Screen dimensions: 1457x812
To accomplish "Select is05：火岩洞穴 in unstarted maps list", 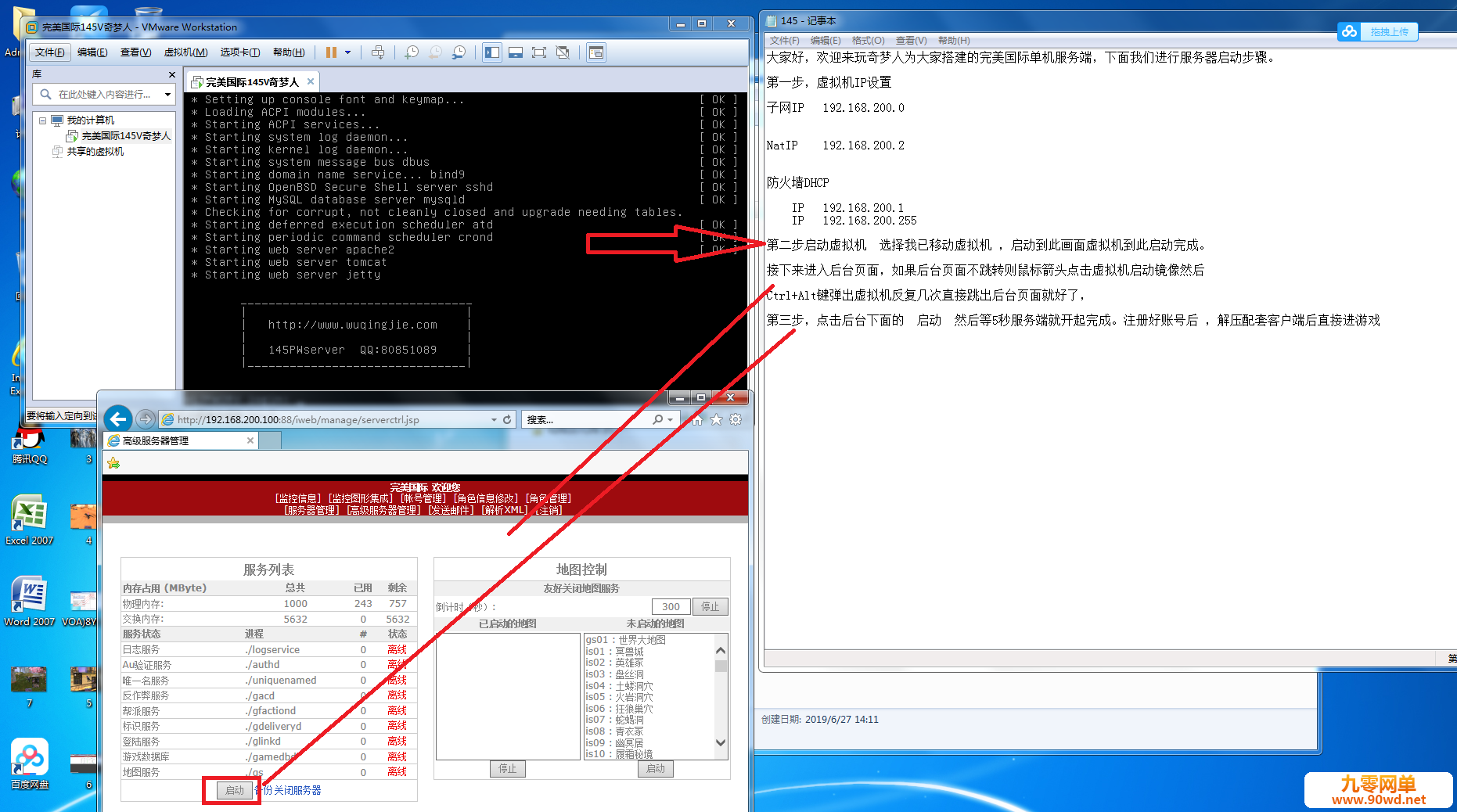I will click(x=620, y=697).
